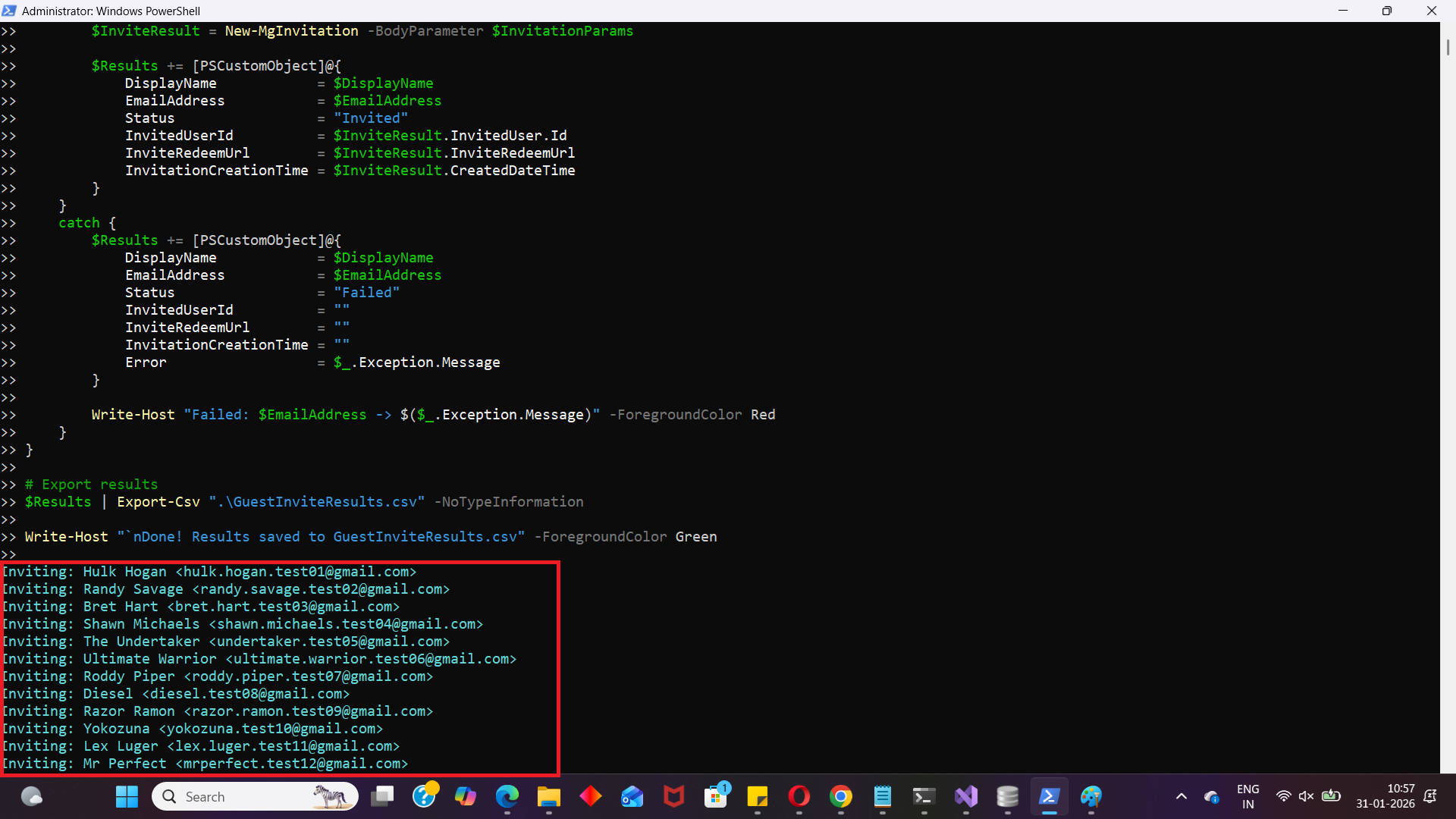Open Wi-Fi network tray icon
This screenshot has width=1456, height=819.
[1283, 796]
